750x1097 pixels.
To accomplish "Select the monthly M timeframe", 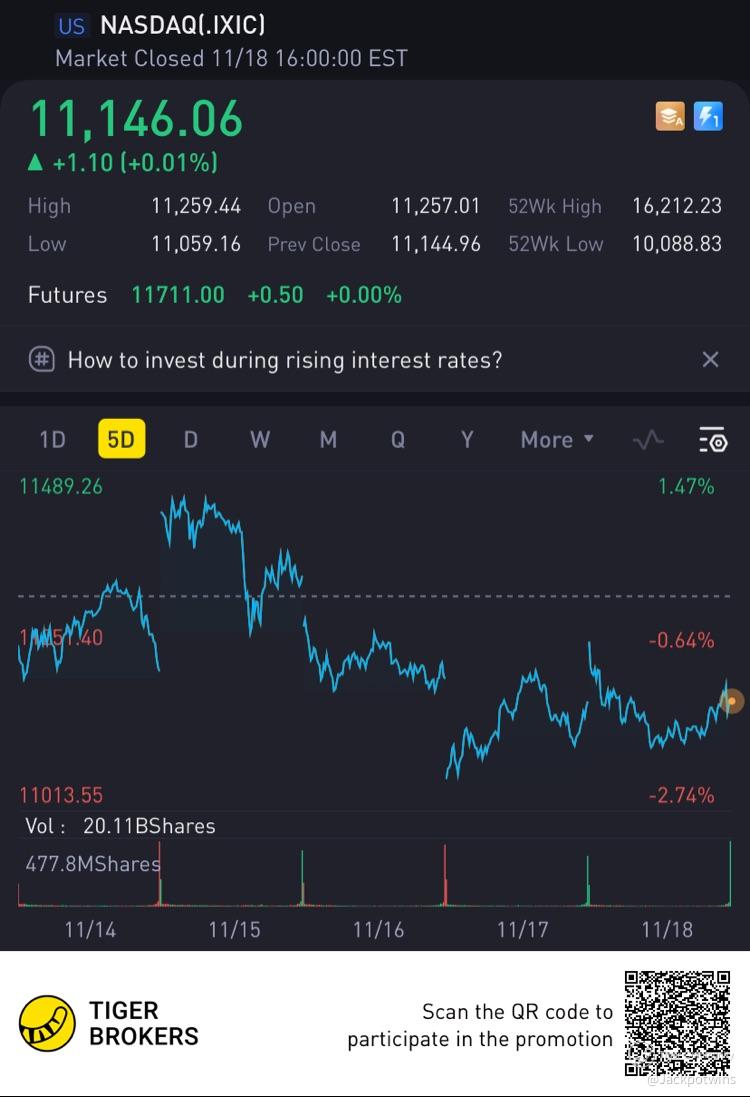I will 328,440.
